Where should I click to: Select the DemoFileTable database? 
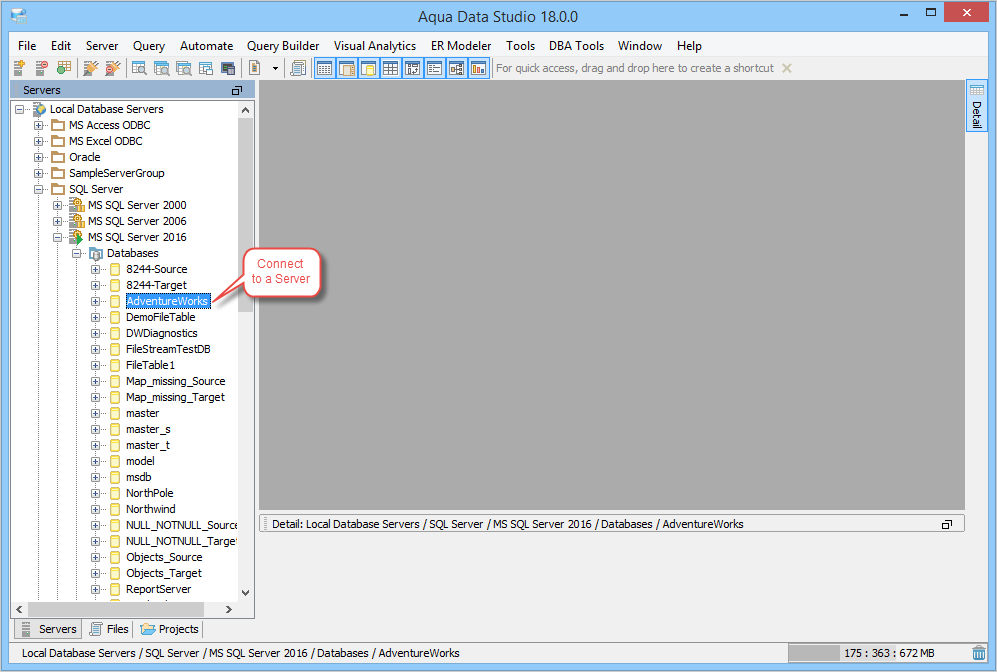coord(160,317)
